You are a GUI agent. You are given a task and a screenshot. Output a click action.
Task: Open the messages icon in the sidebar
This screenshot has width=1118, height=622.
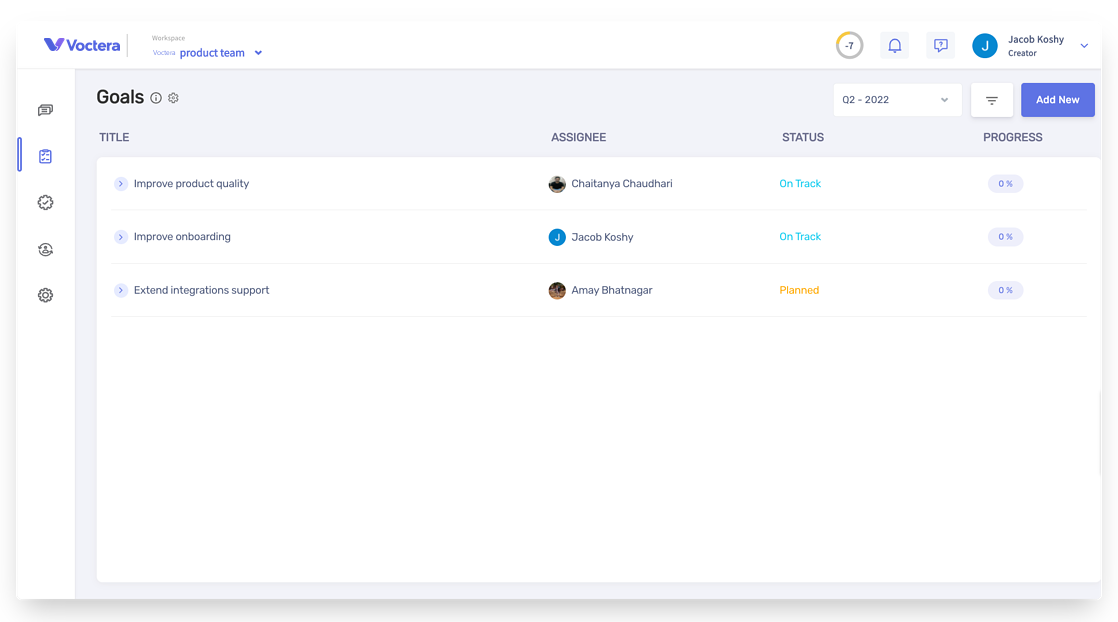(46, 110)
